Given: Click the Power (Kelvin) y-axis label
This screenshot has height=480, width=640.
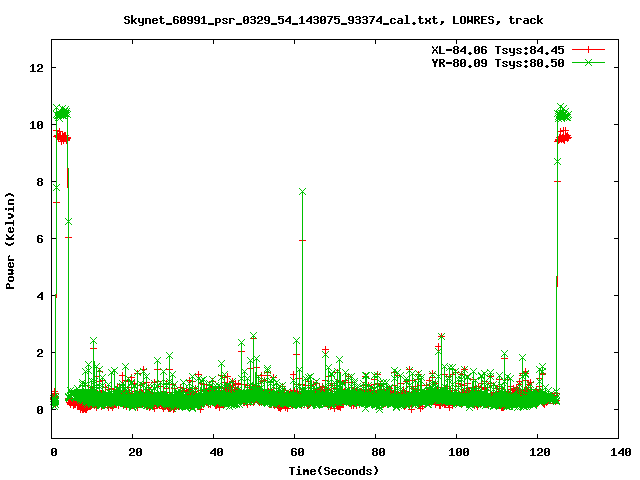Looking at the screenshot, I should pos(11,239).
